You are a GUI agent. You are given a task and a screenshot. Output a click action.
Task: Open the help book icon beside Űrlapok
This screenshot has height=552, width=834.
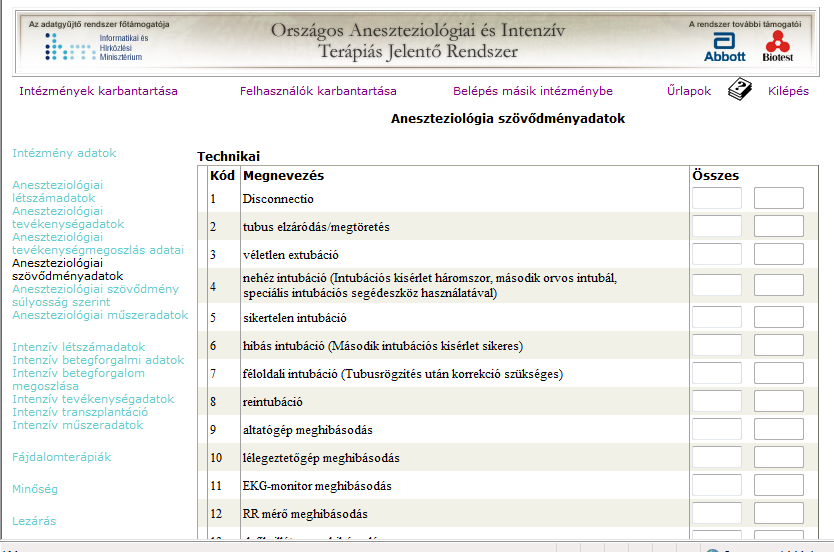point(739,89)
